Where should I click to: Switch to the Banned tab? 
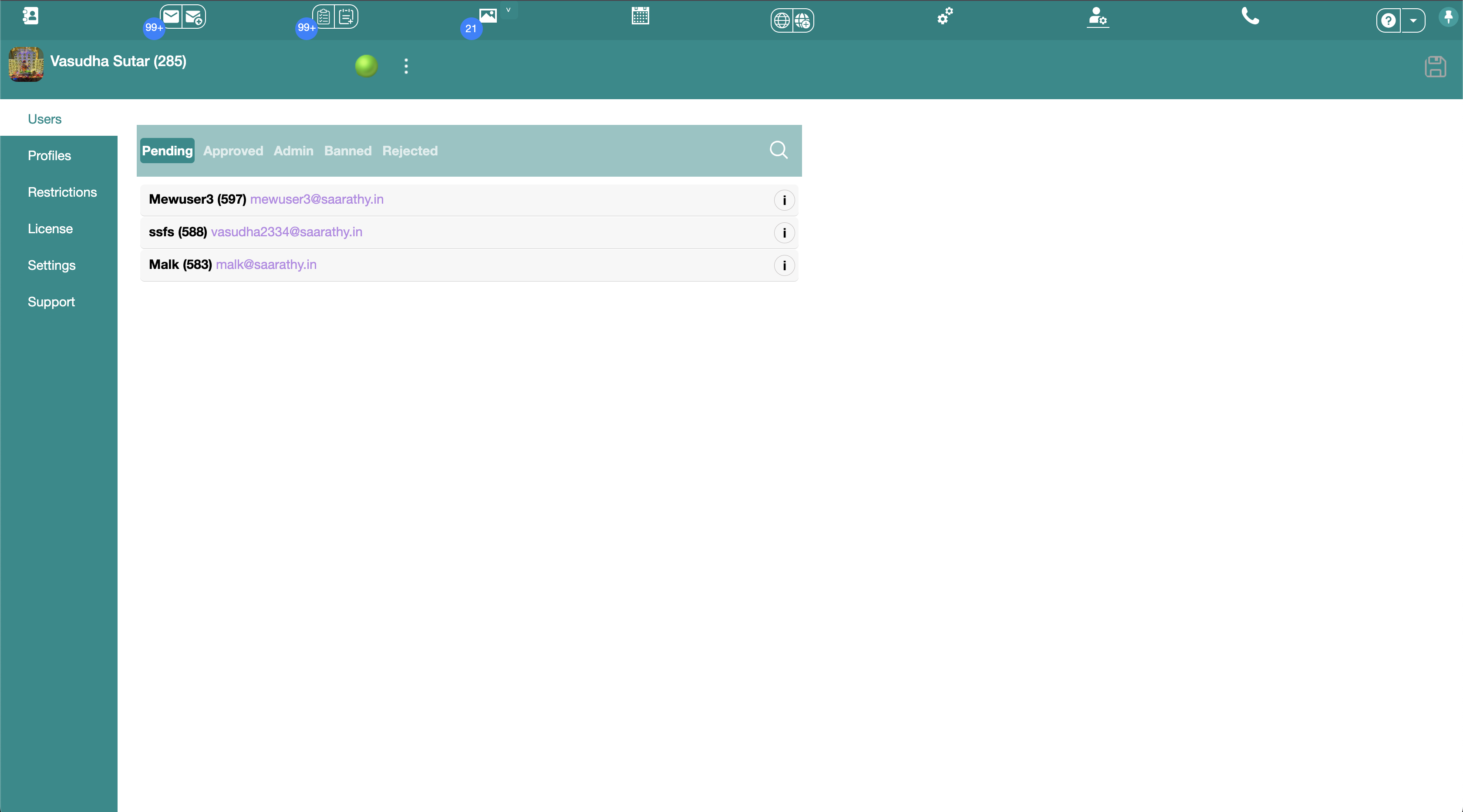(347, 151)
